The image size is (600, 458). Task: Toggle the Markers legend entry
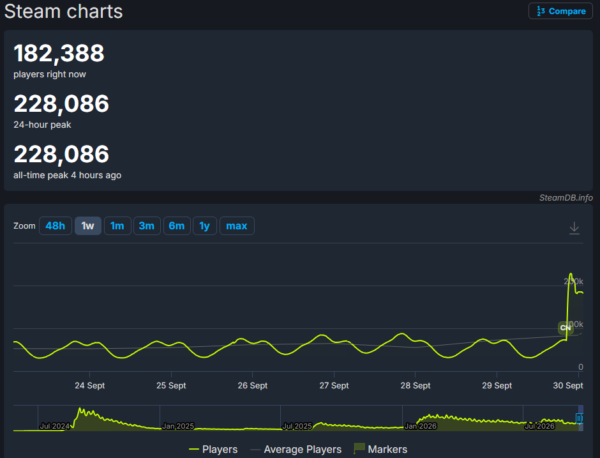[381, 449]
